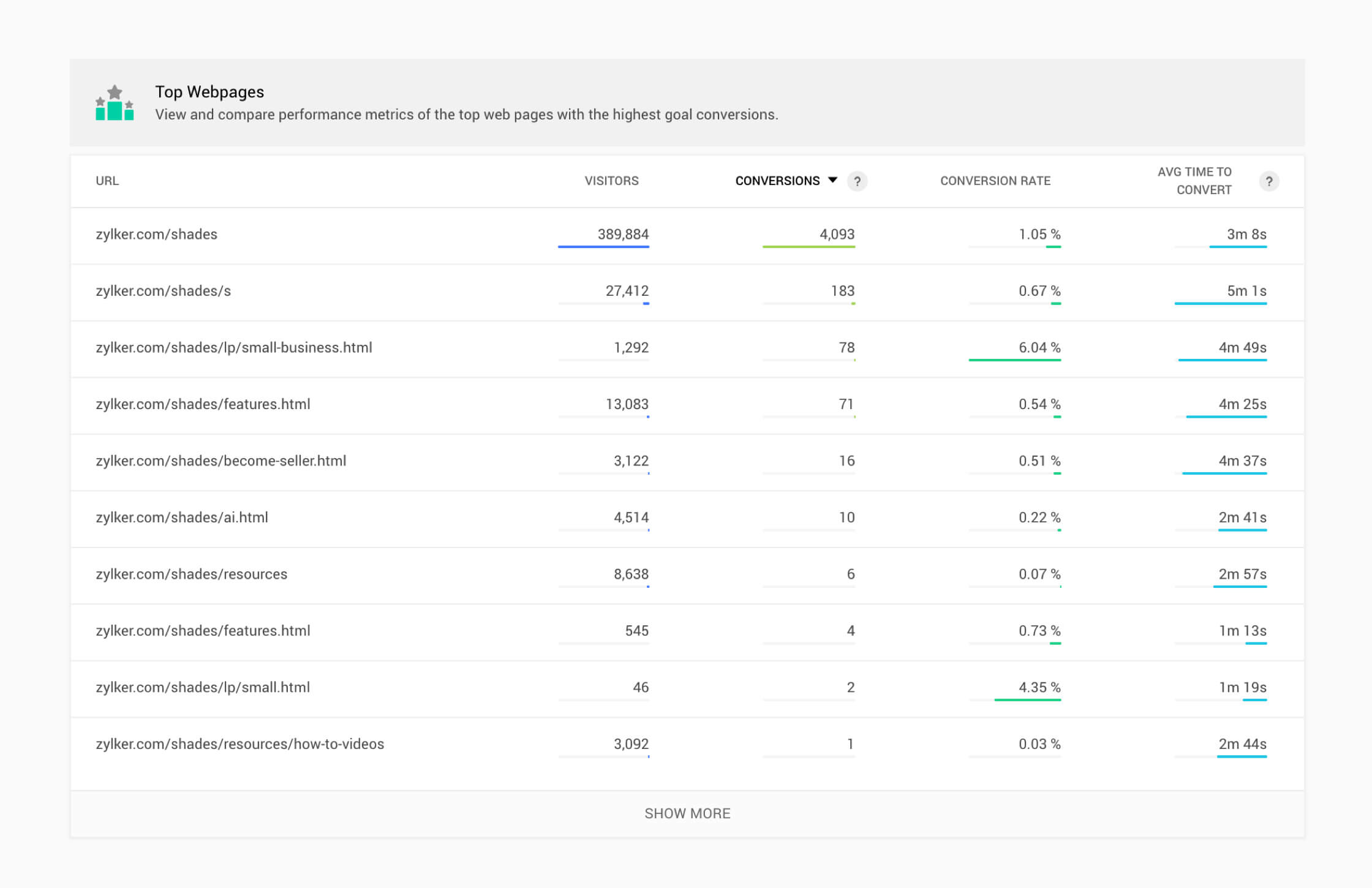
Task: Open the Conversions column help icon
Action: (x=857, y=181)
